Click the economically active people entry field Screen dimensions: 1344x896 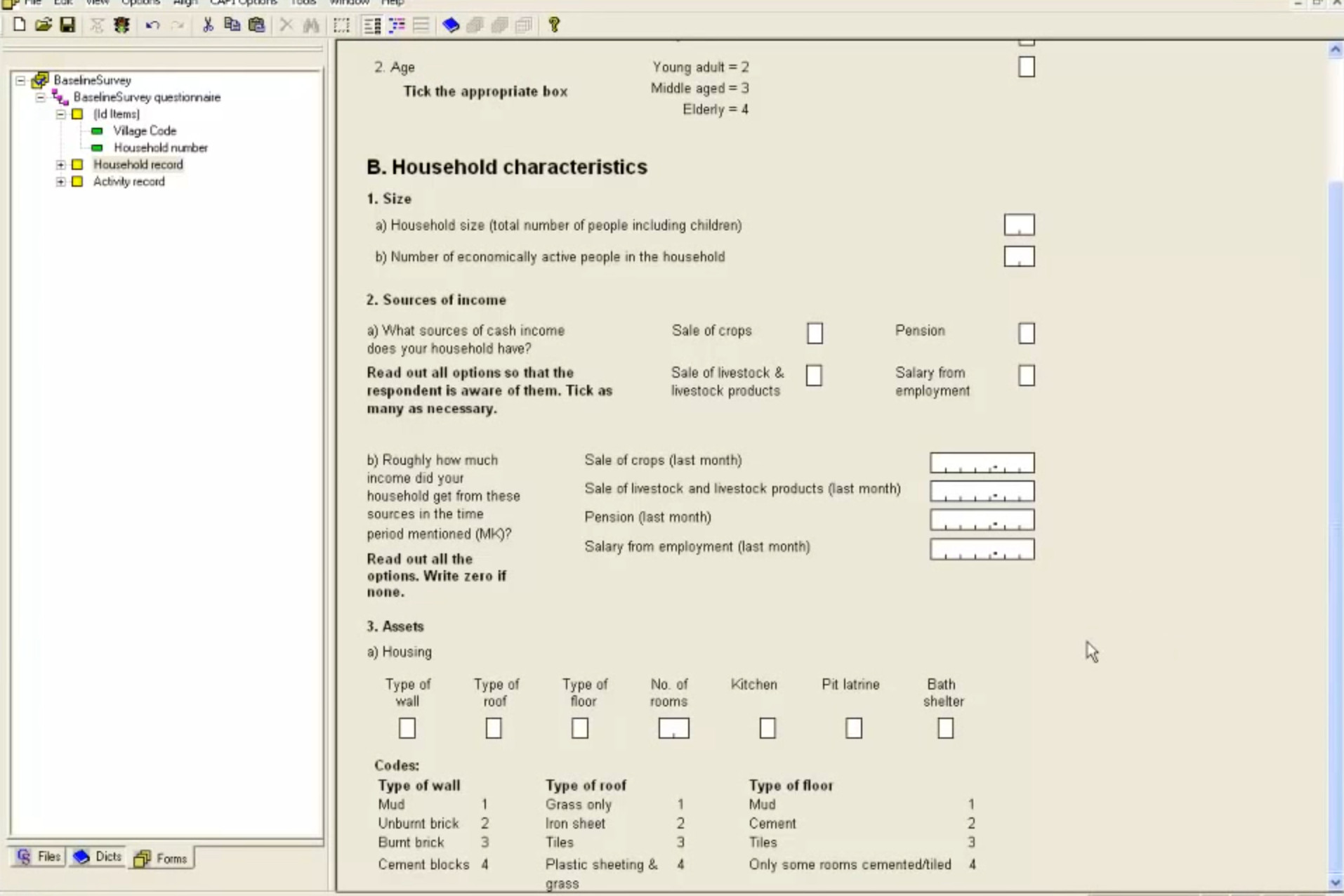click(1019, 256)
